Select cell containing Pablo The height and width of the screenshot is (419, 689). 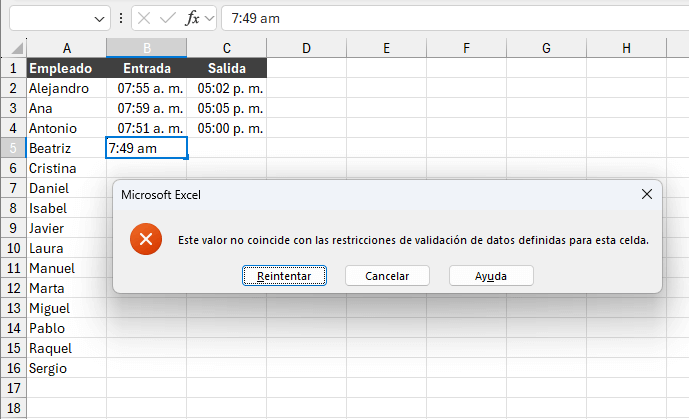[66, 328]
